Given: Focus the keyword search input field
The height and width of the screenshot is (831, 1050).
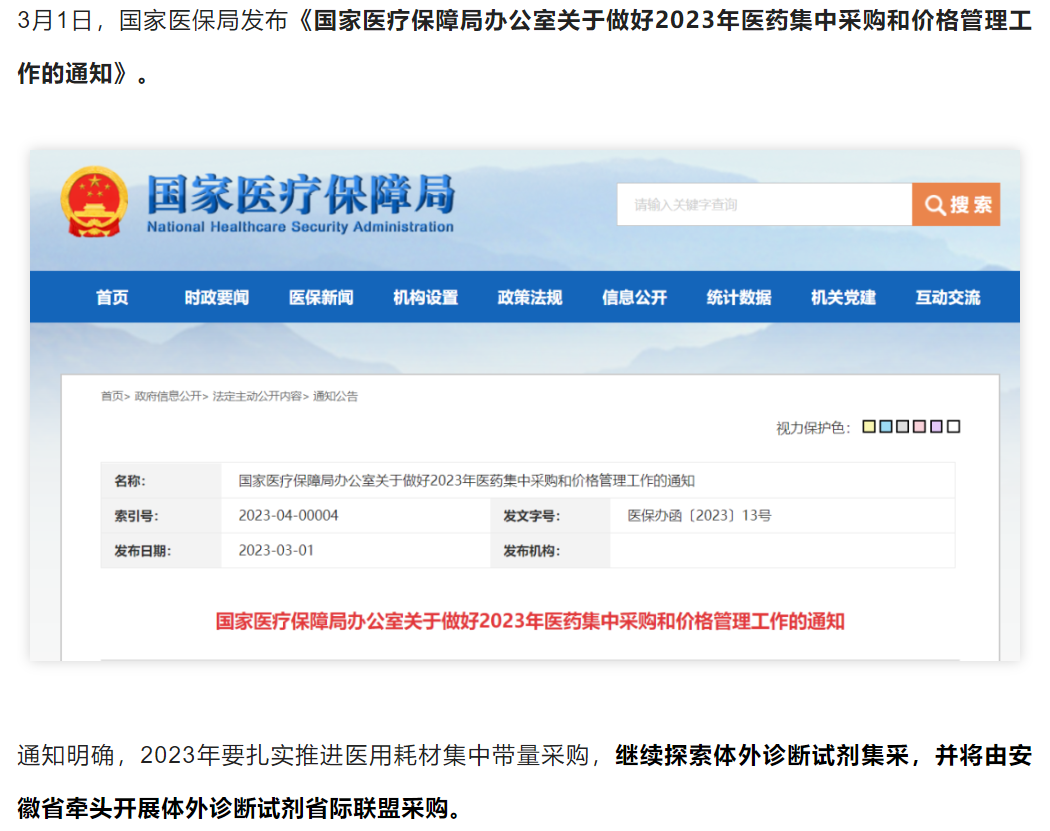Looking at the screenshot, I should tap(764, 204).
